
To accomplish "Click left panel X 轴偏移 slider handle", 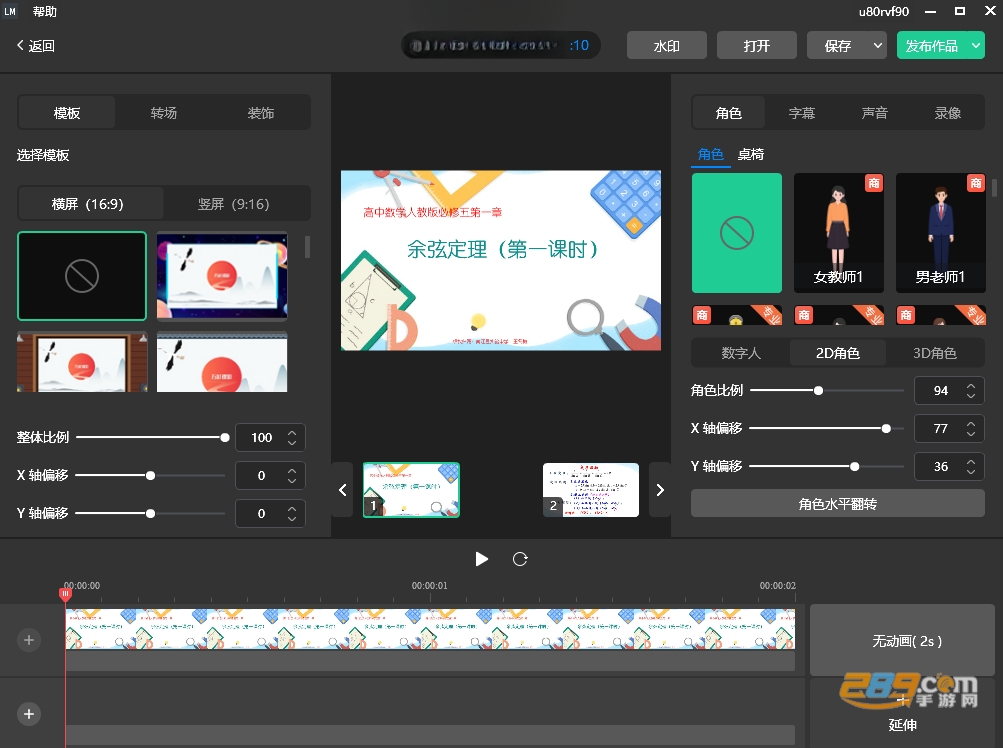I will pos(150,475).
